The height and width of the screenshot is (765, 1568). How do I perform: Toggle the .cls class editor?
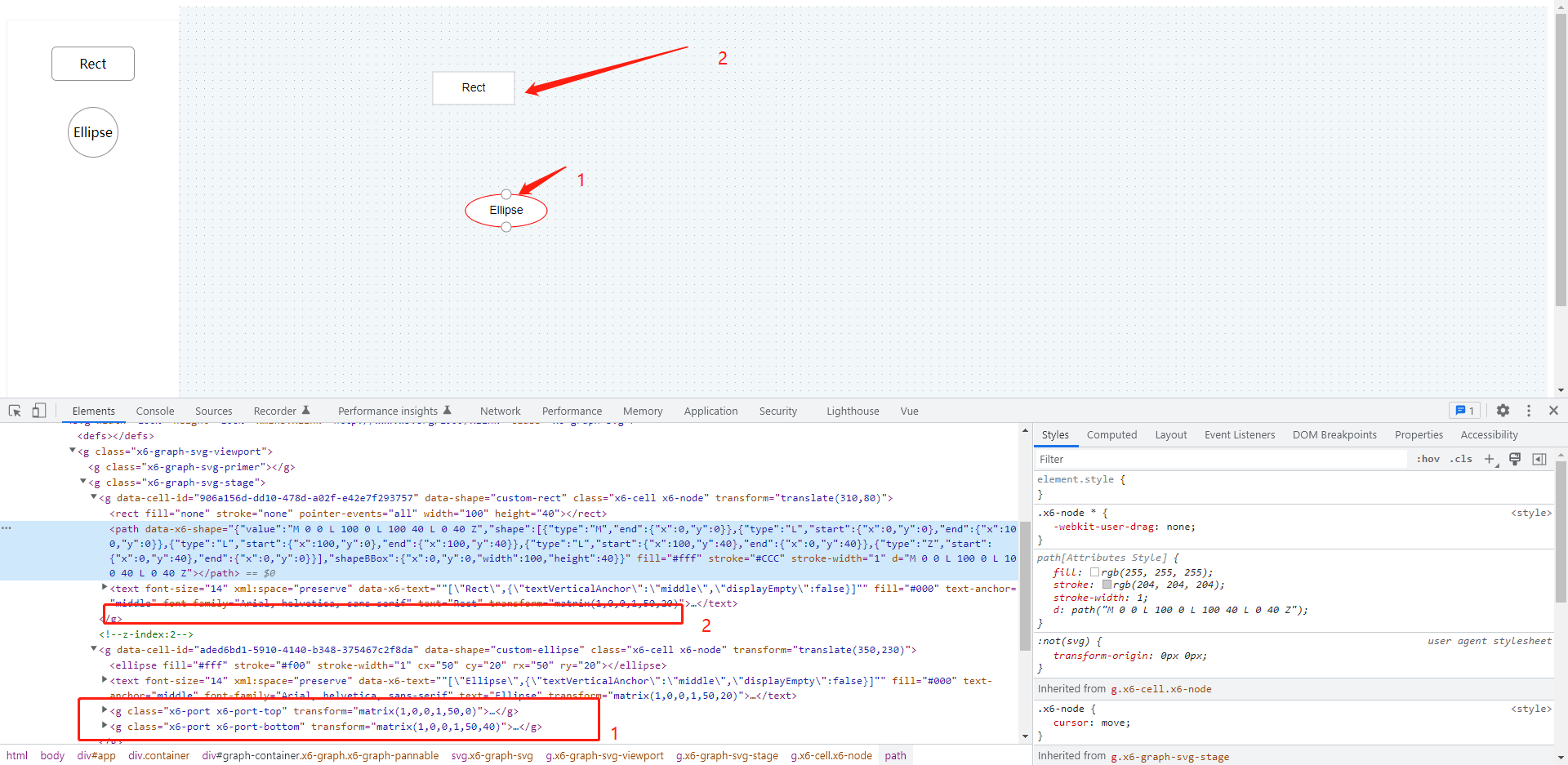click(x=1461, y=459)
